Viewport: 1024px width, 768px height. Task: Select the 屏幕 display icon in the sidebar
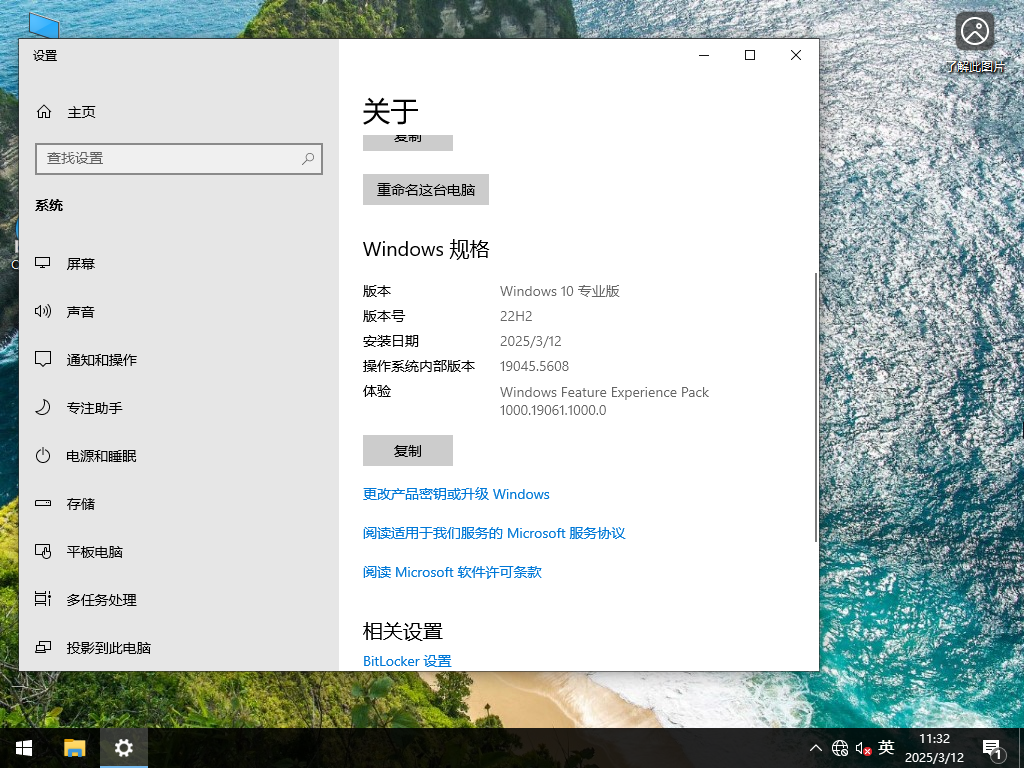[x=42, y=263]
